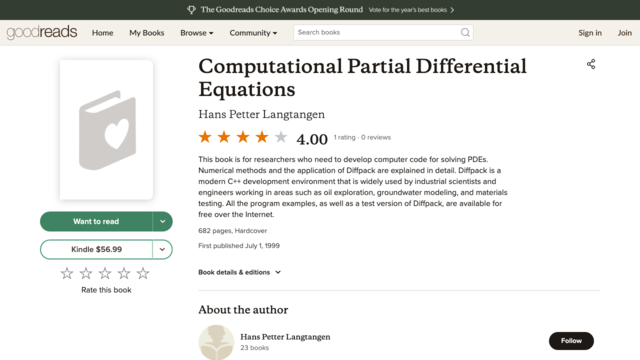The width and height of the screenshot is (640, 360).
Task: Click Join
Action: coord(624,33)
